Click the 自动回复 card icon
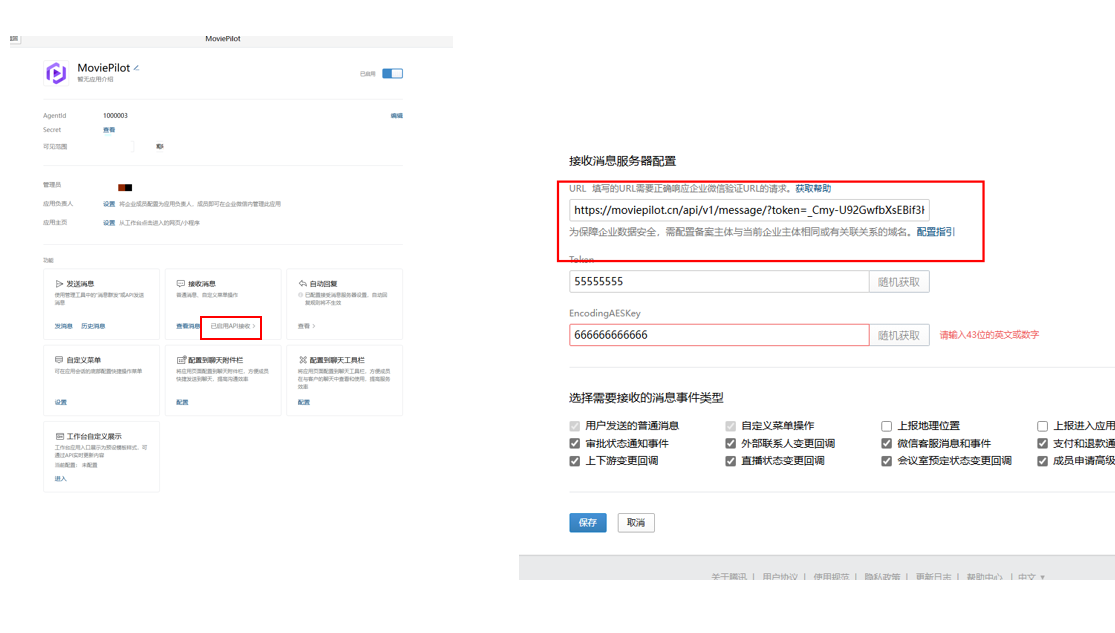 pyautogui.click(x=303, y=284)
